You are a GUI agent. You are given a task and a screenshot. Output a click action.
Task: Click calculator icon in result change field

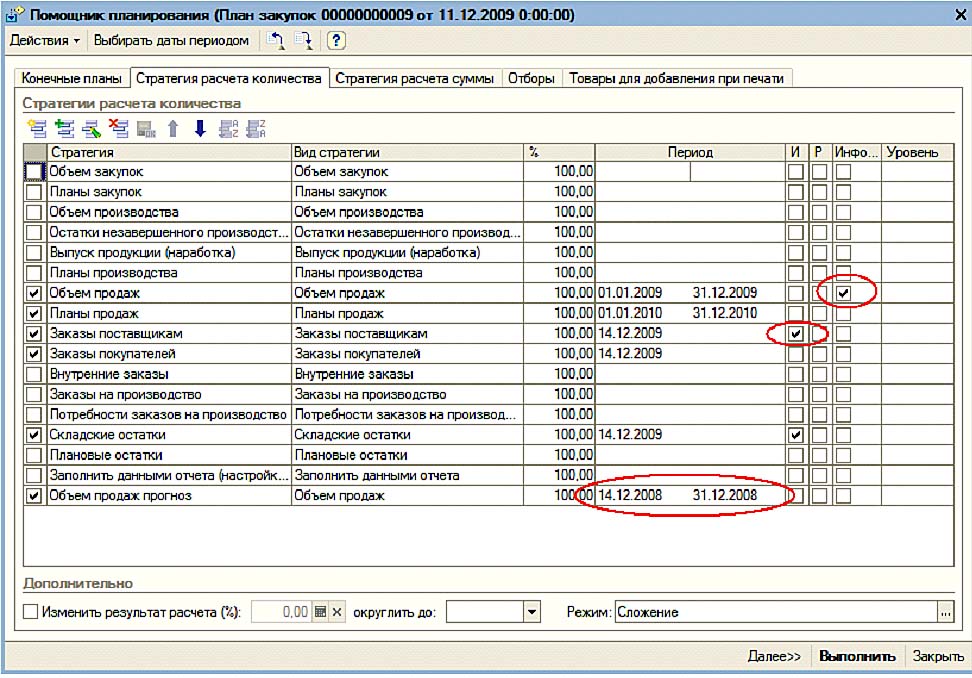click(x=320, y=612)
